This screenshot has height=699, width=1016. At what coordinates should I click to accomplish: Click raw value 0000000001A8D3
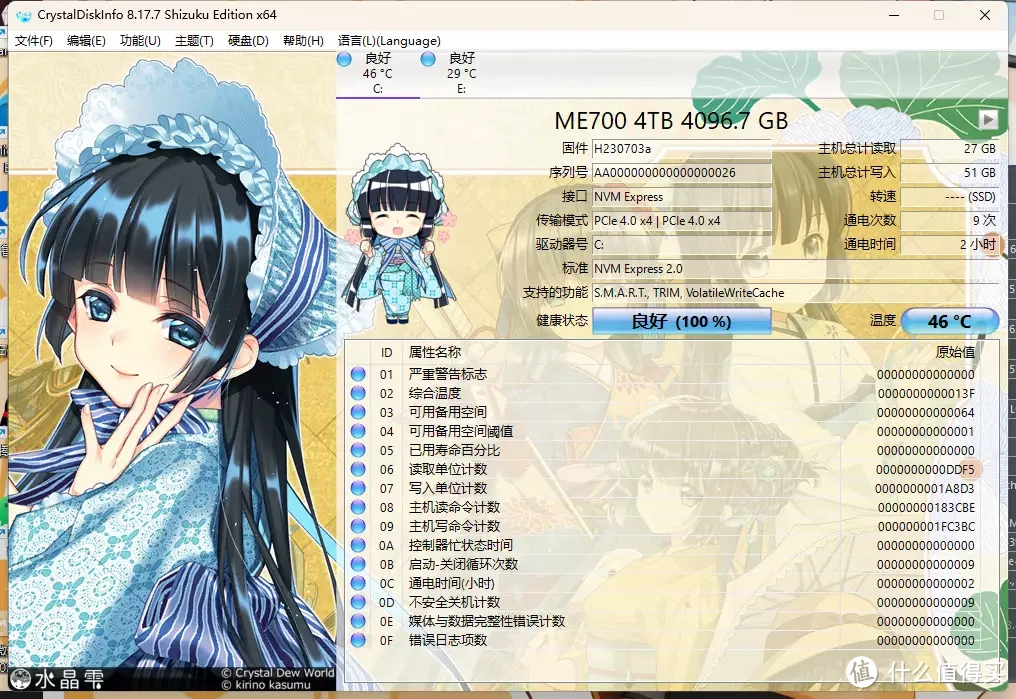coord(925,488)
